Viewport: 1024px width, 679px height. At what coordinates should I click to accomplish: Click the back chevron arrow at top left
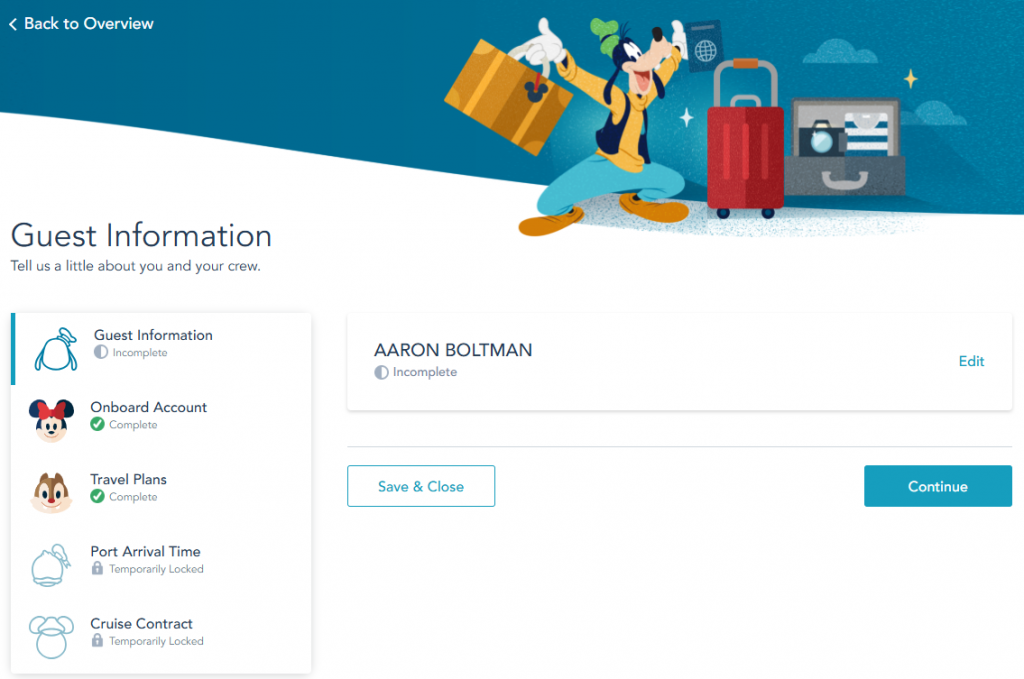(x=13, y=24)
